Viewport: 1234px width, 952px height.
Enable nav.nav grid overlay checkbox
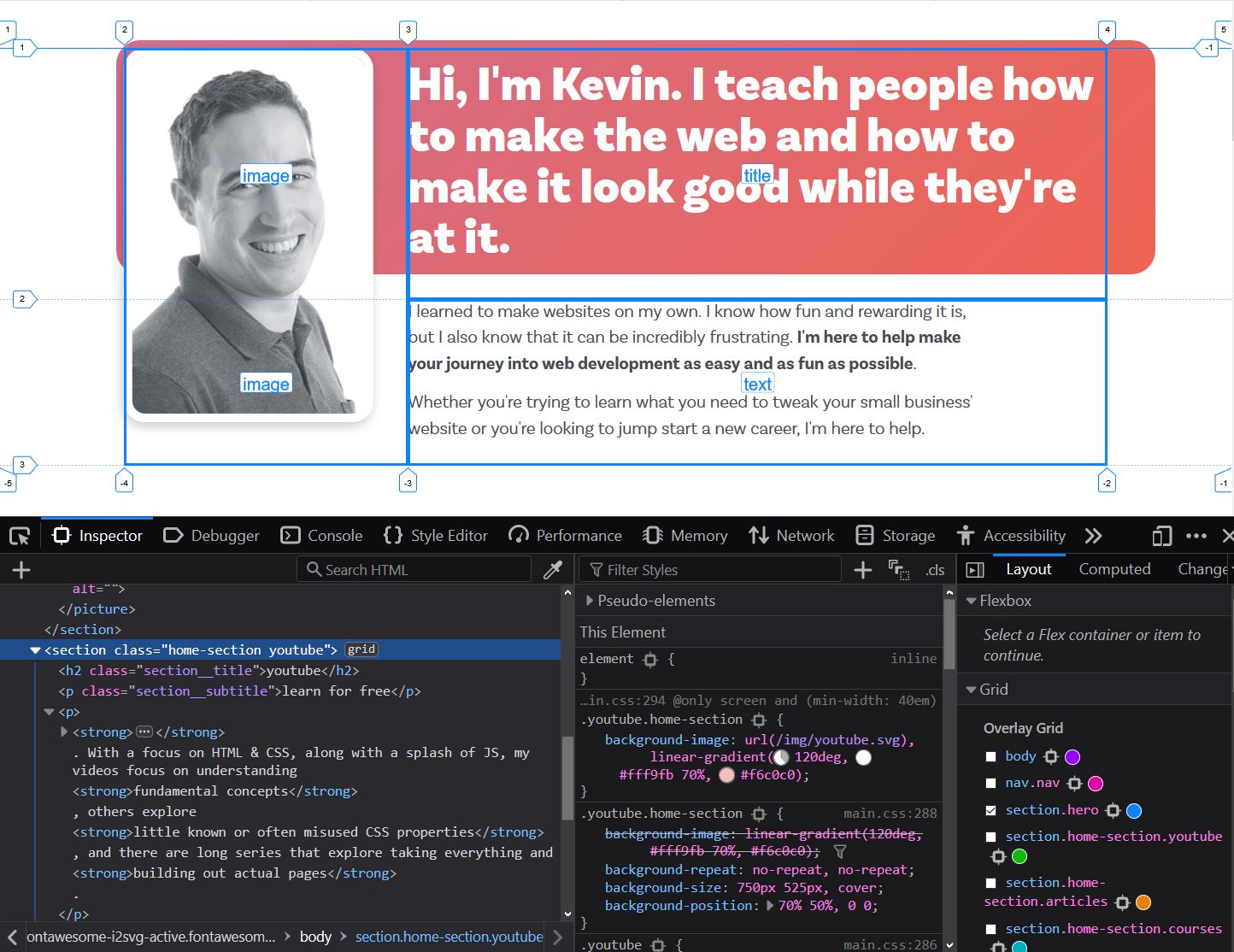point(990,783)
